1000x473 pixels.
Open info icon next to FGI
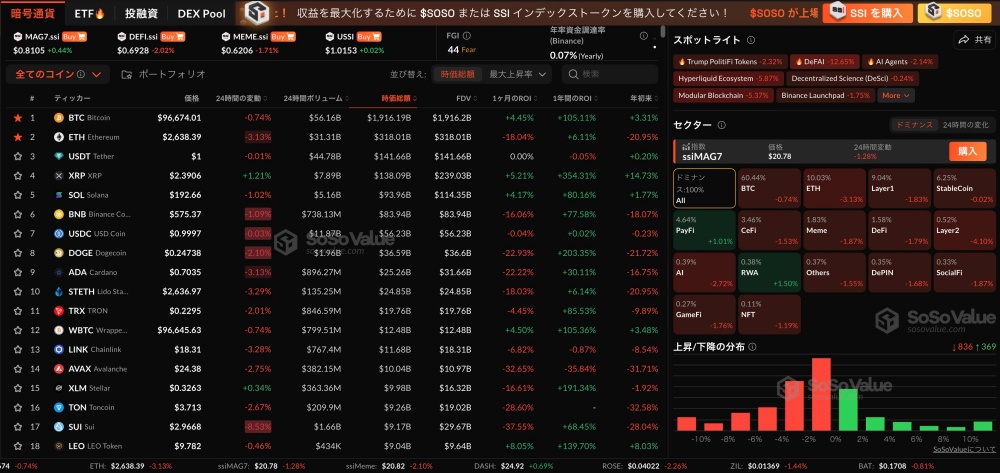coord(467,36)
